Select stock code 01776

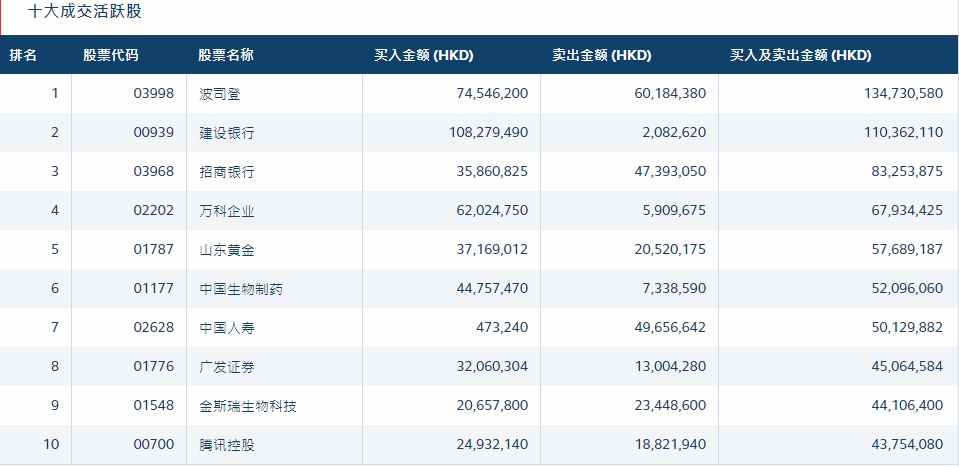click(x=154, y=367)
